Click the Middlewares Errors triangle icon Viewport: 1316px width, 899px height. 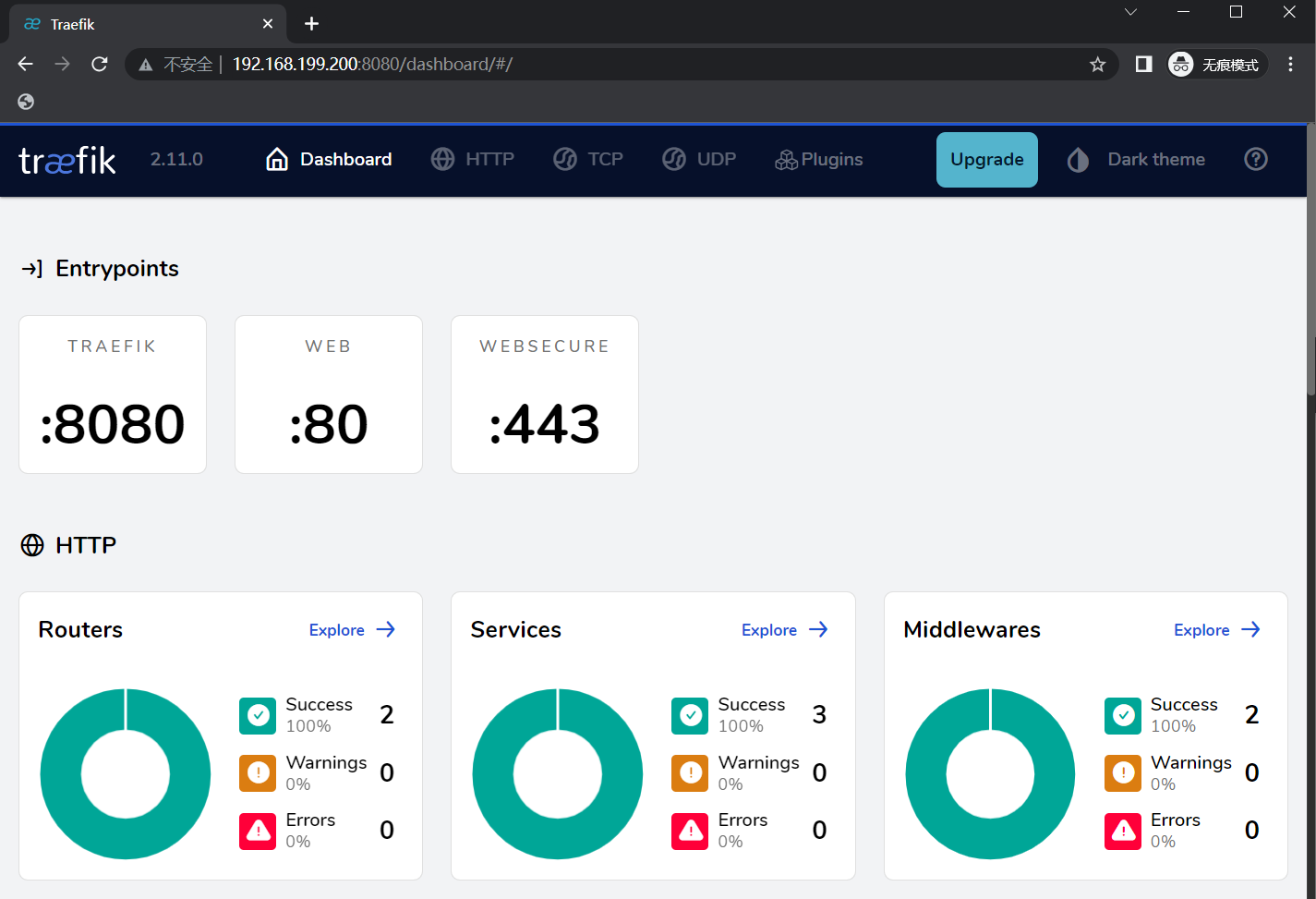click(x=1123, y=831)
